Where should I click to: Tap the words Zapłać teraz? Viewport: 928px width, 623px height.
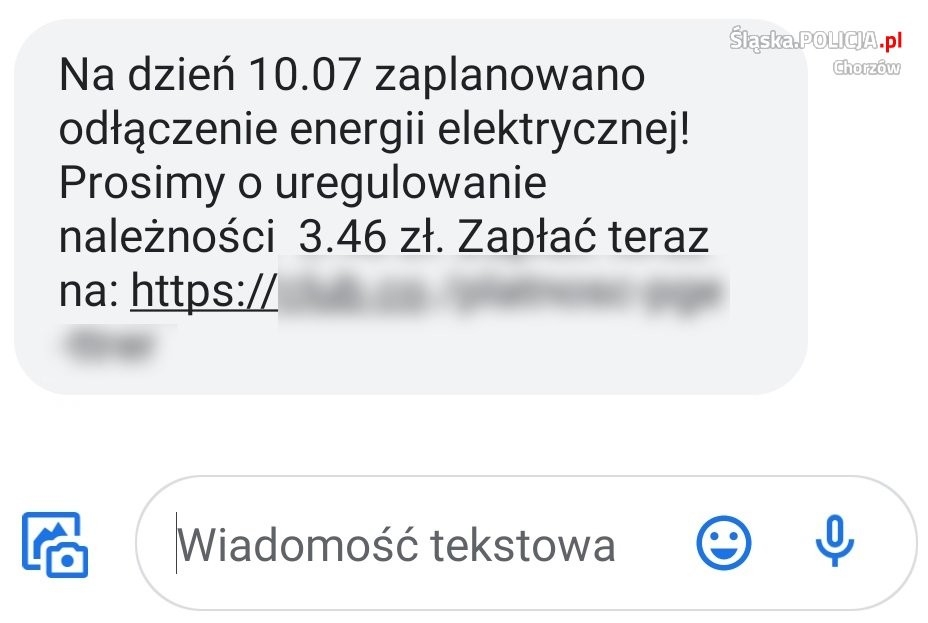583,237
